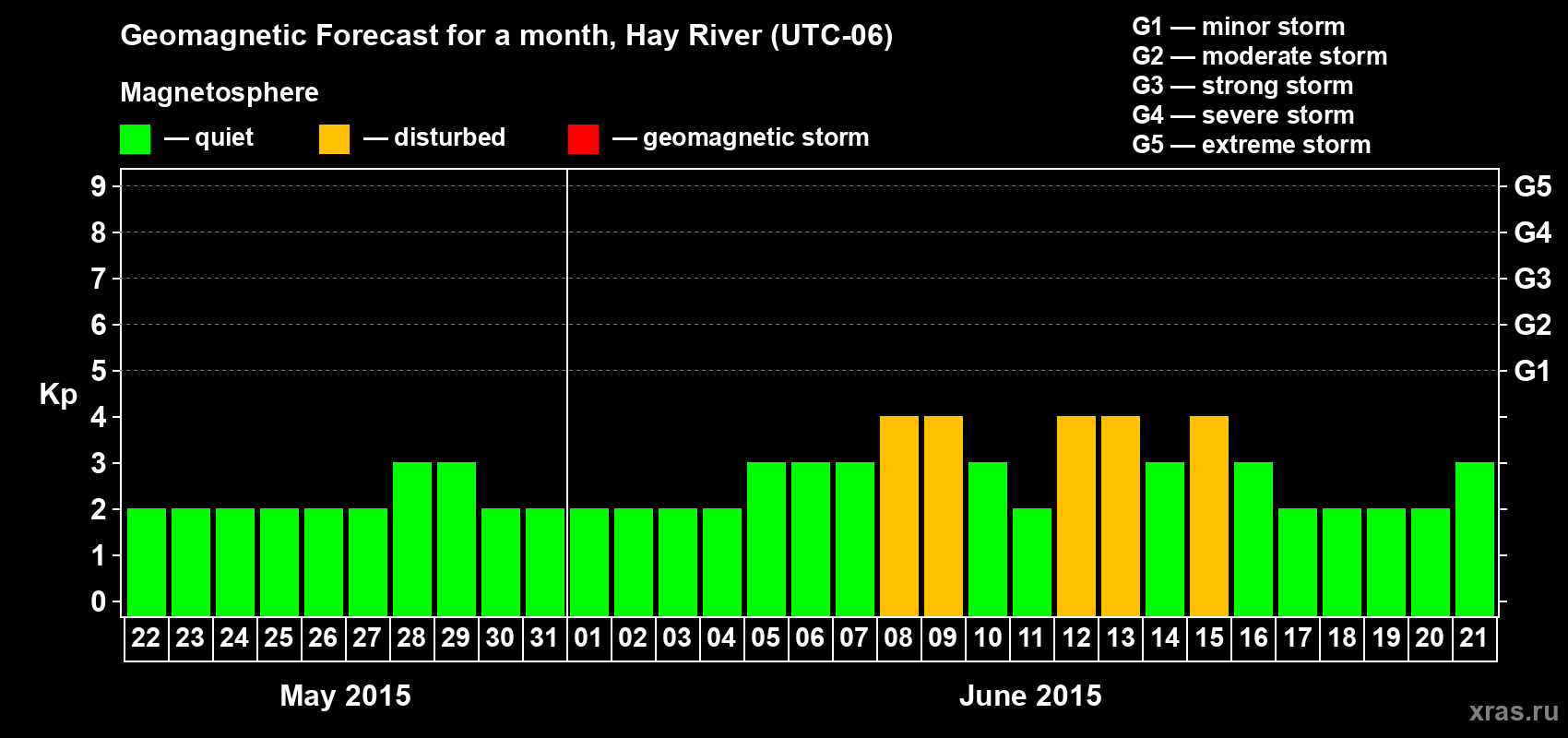Click the date label 02 on the axis
This screenshot has height=738, width=1568.
[x=633, y=638]
